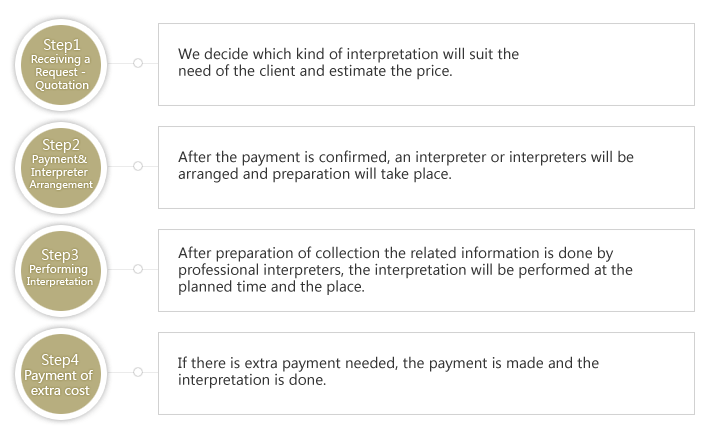The image size is (710, 440).
Task: Click the small connector dot beside Step3
Action: (x=138, y=269)
